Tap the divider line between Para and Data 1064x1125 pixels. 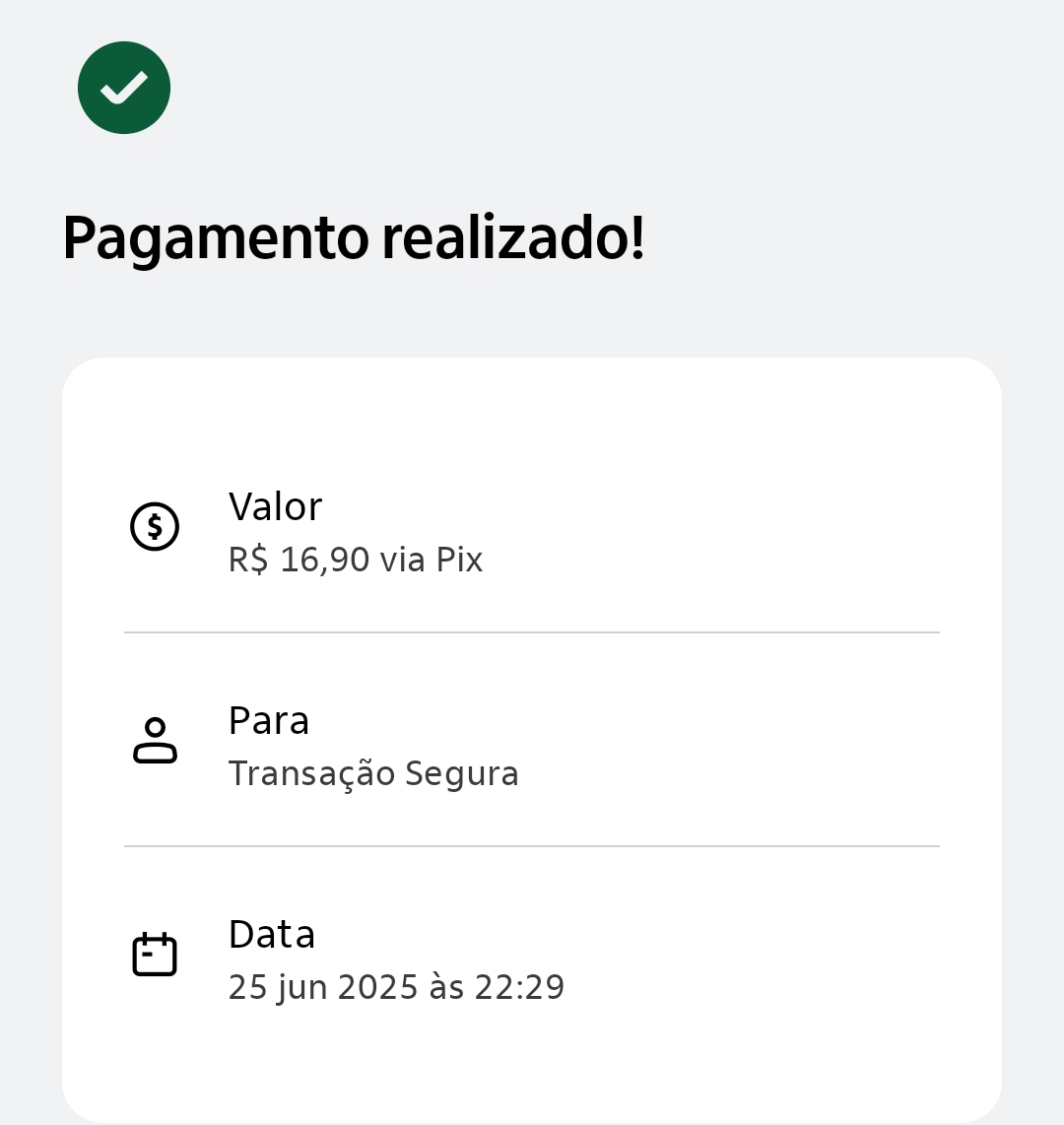click(532, 846)
